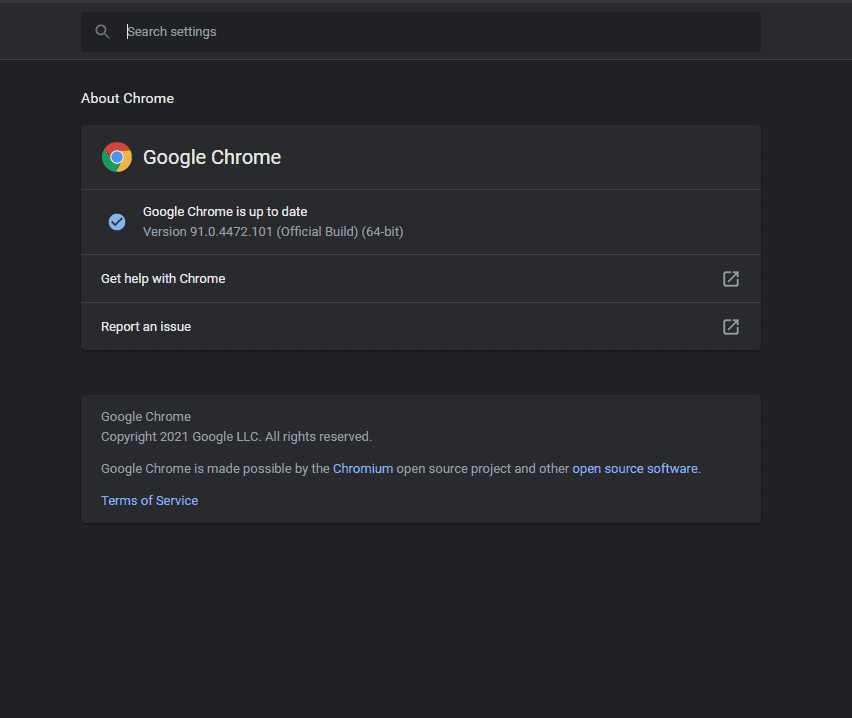View the Terms of Service
This screenshot has width=852, height=718.
149,501
